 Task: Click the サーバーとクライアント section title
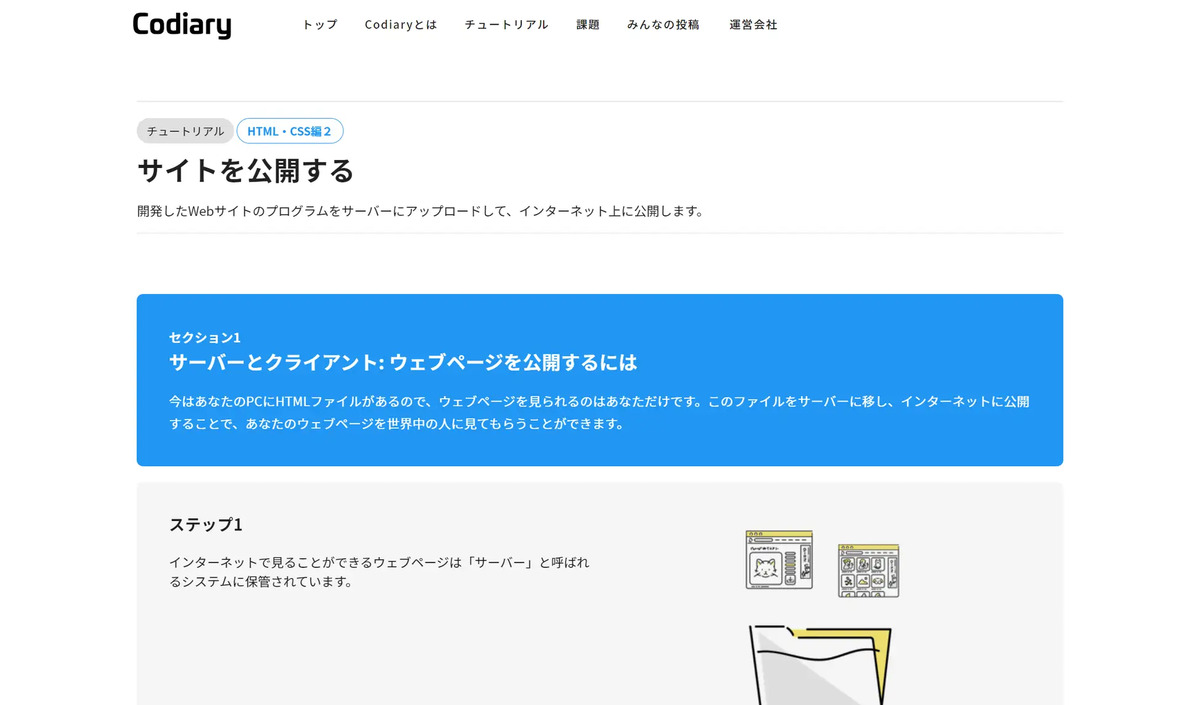(404, 363)
